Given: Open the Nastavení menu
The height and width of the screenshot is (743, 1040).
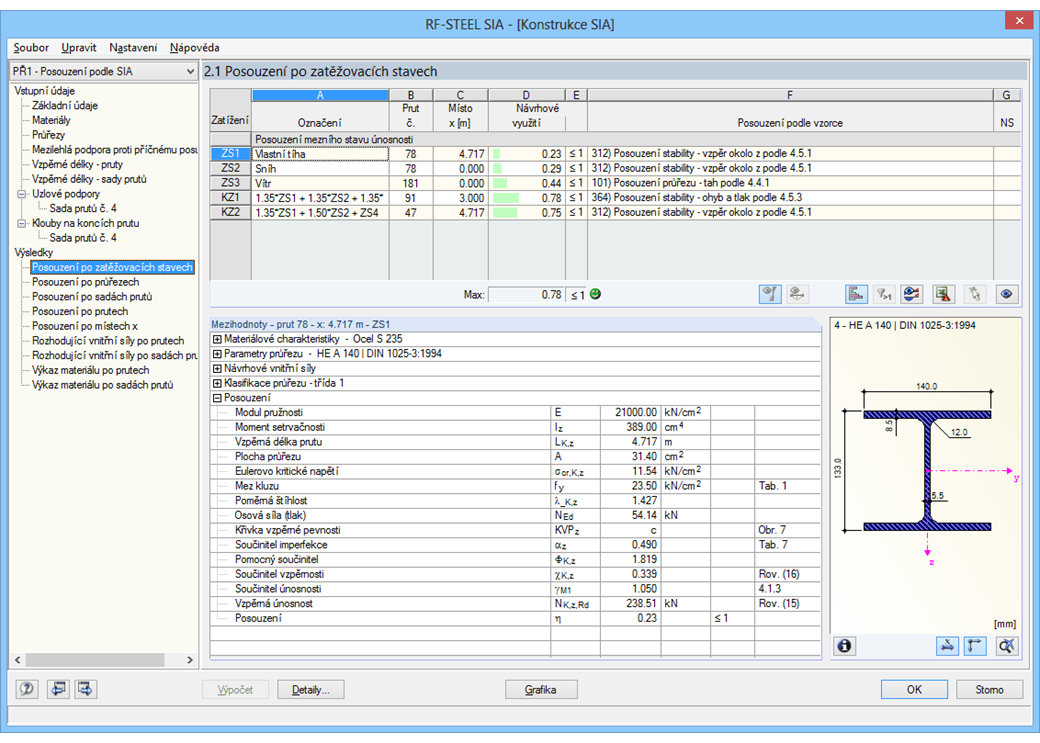Looking at the screenshot, I should click(x=133, y=48).
